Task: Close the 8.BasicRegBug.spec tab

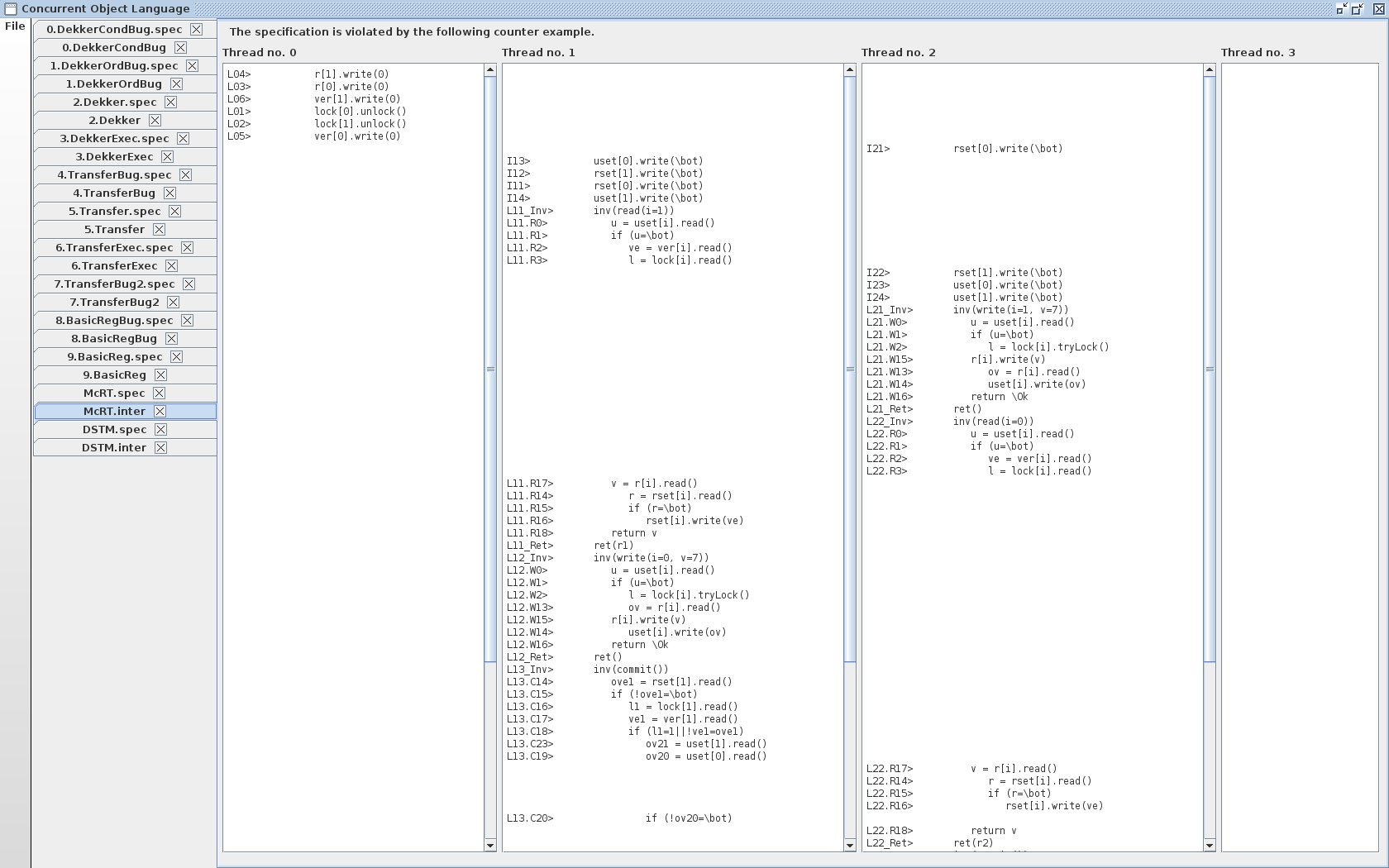Action: (x=187, y=320)
